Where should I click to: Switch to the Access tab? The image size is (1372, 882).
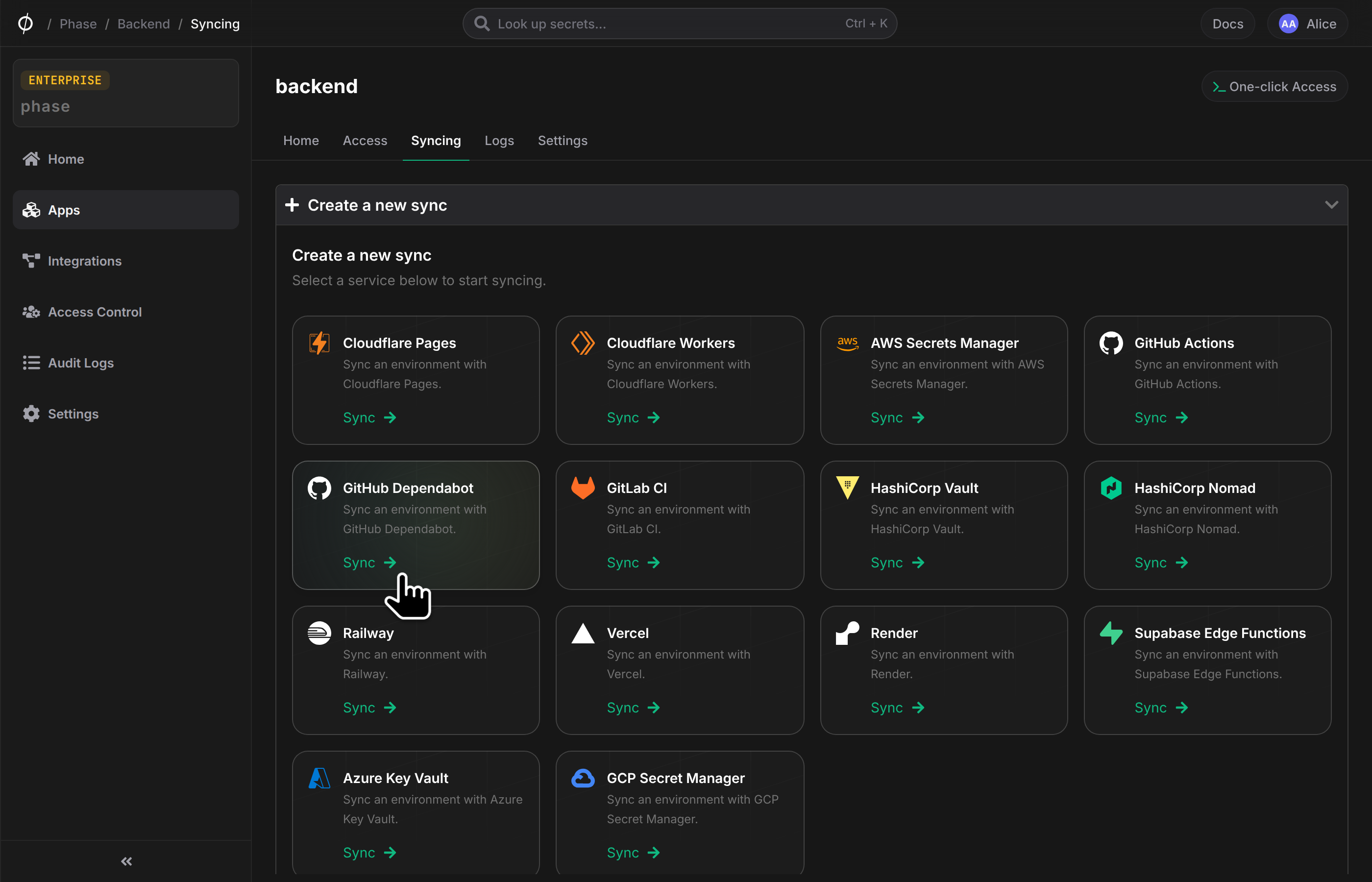365,140
